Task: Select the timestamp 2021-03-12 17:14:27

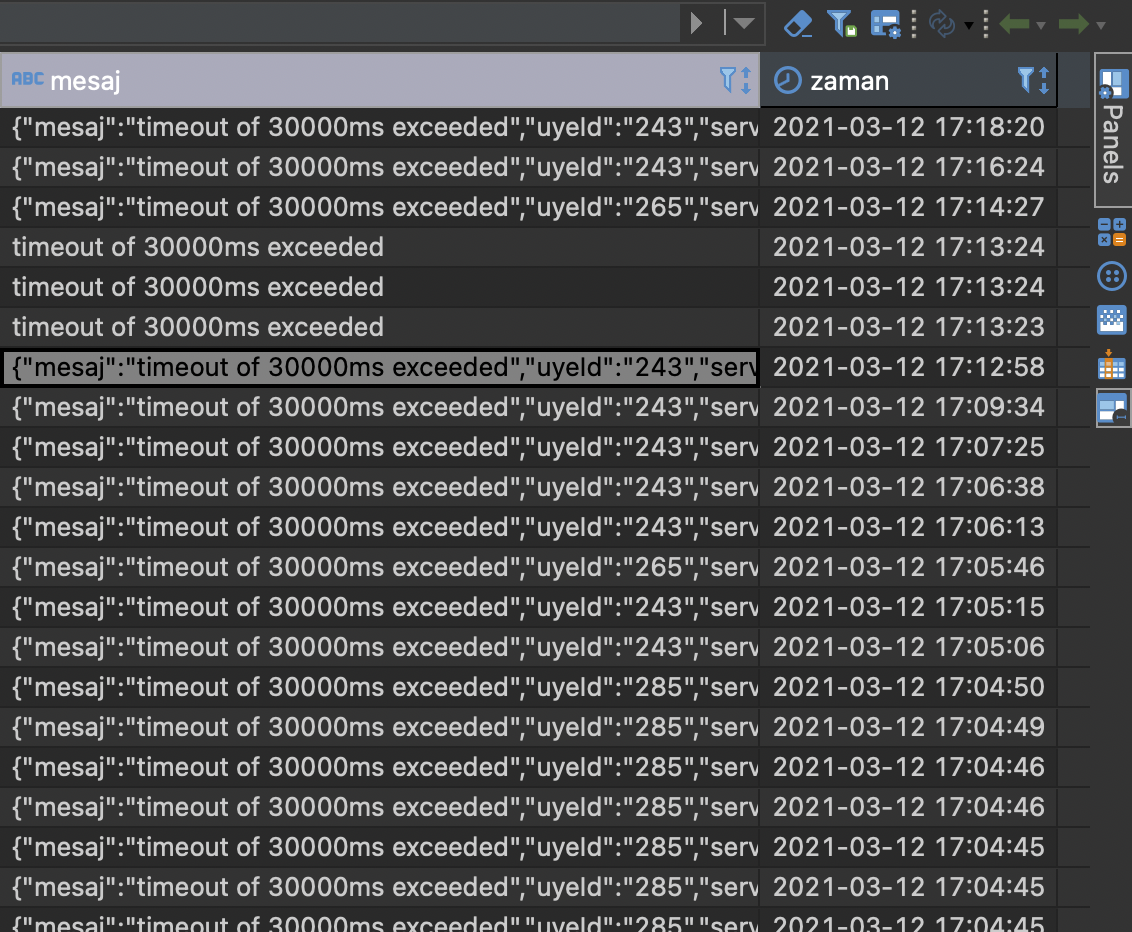Action: point(908,208)
